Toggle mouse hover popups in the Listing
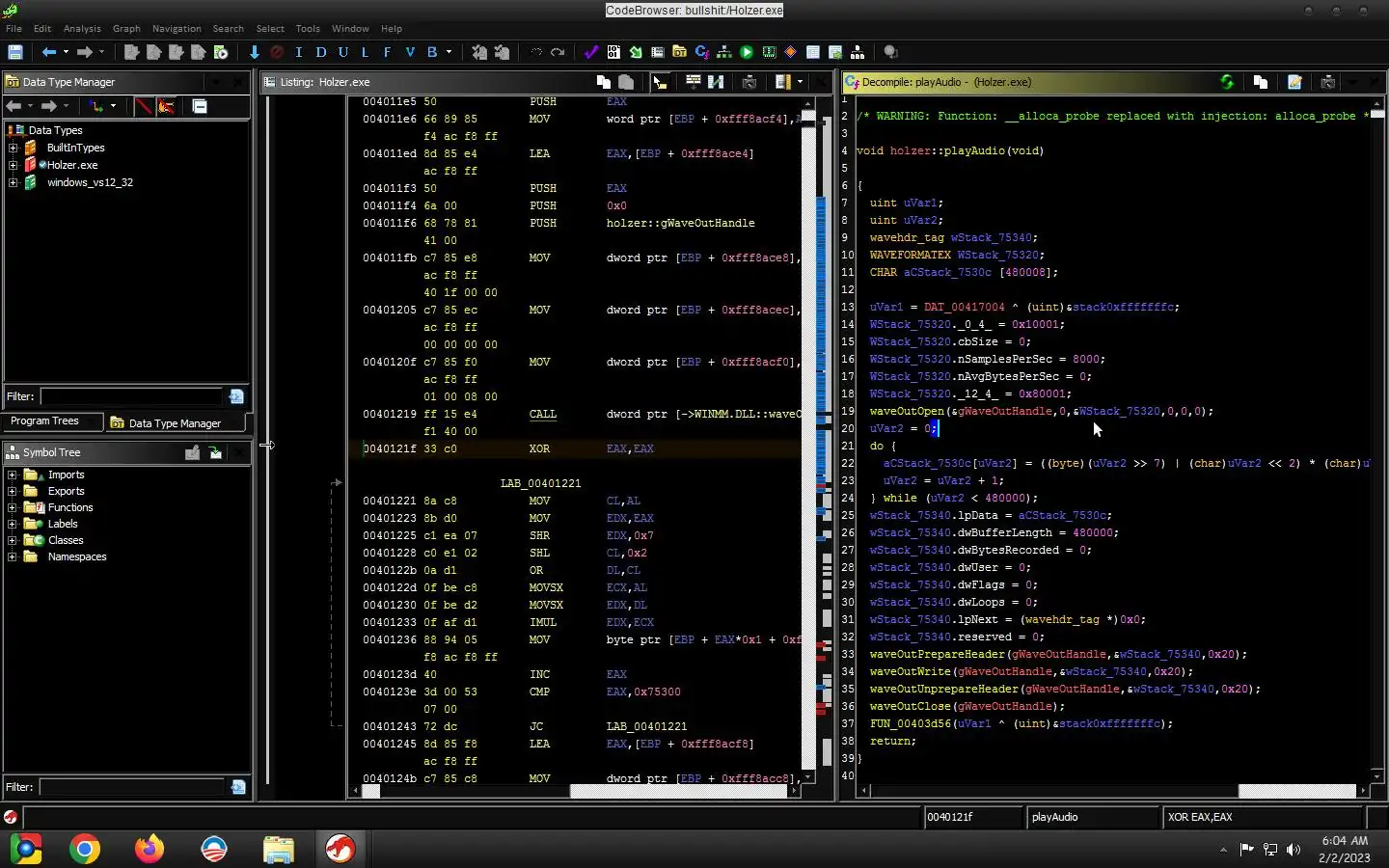The height and width of the screenshot is (868, 1389). tap(660, 82)
